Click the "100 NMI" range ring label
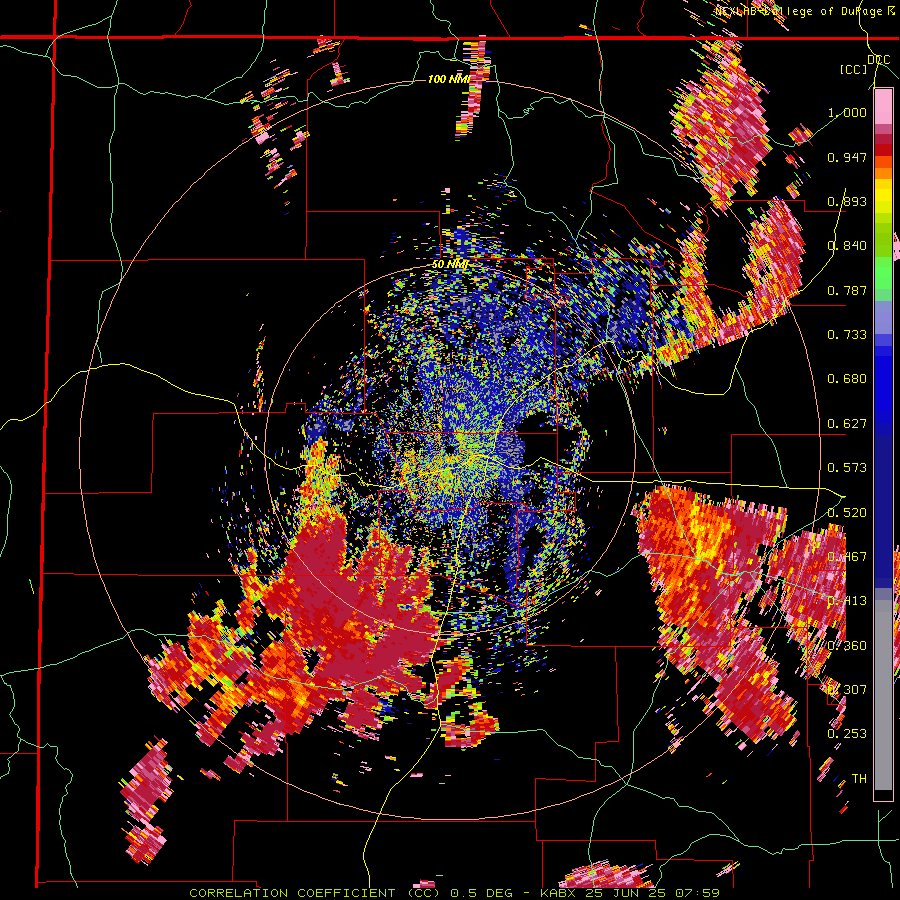This screenshot has width=900, height=900. [x=449, y=79]
